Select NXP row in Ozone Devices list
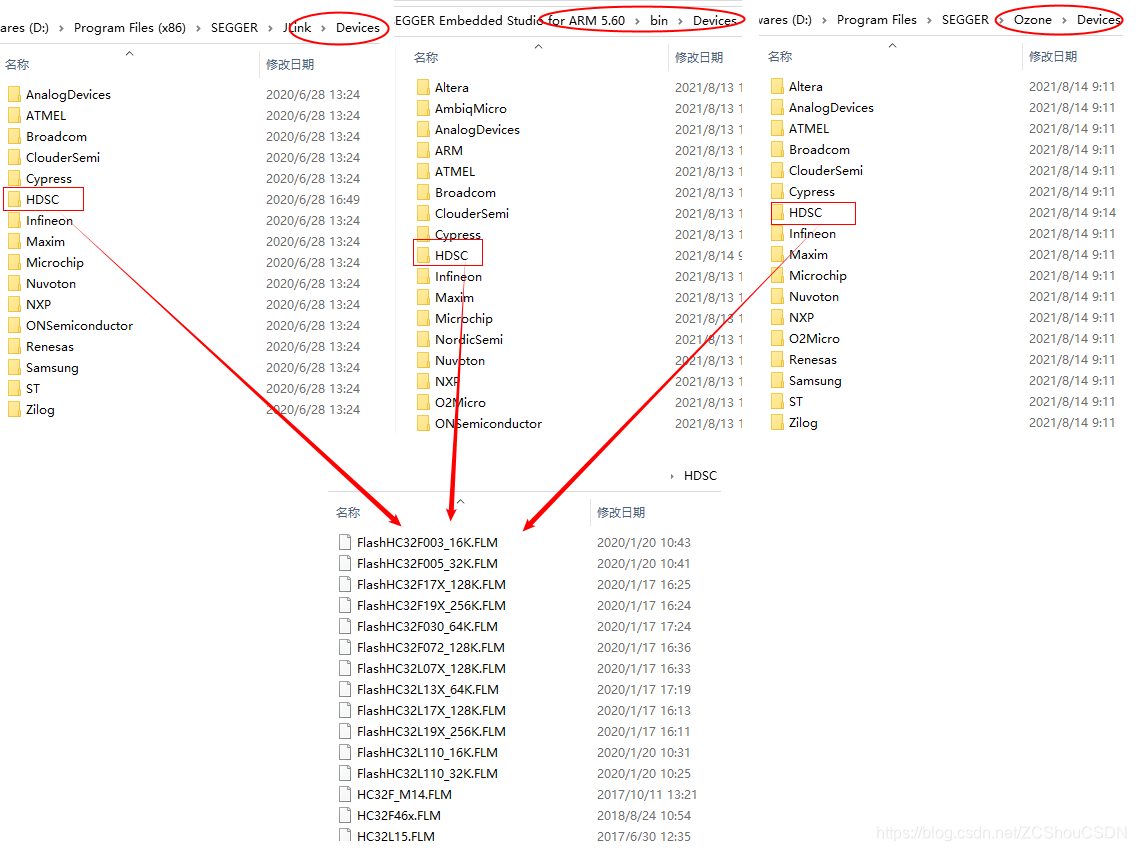The width and height of the screenshot is (1136, 851). pyautogui.click(x=943, y=317)
